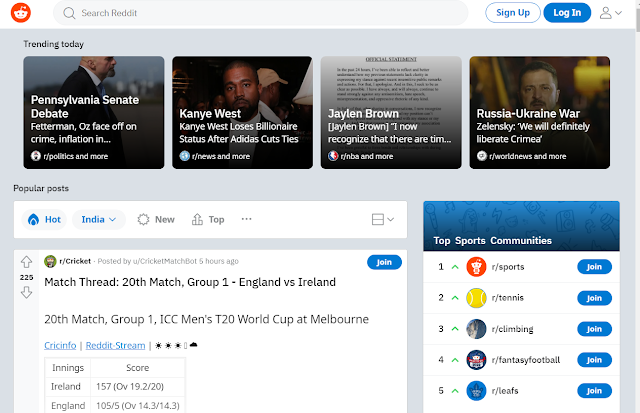This screenshot has height=413, width=640.
Task: Click the r/Cricket community avatar
Action: pyautogui.click(x=50, y=261)
